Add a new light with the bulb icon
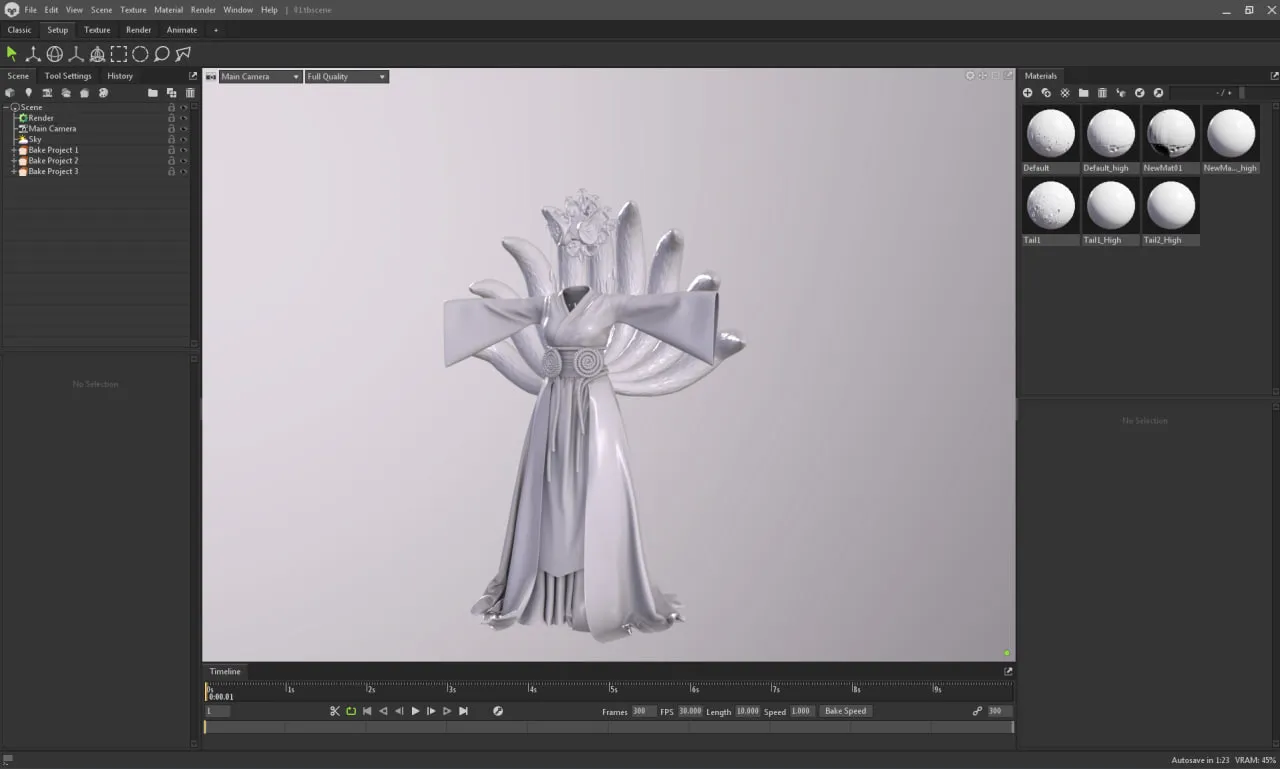The width and height of the screenshot is (1280, 769). click(28, 93)
